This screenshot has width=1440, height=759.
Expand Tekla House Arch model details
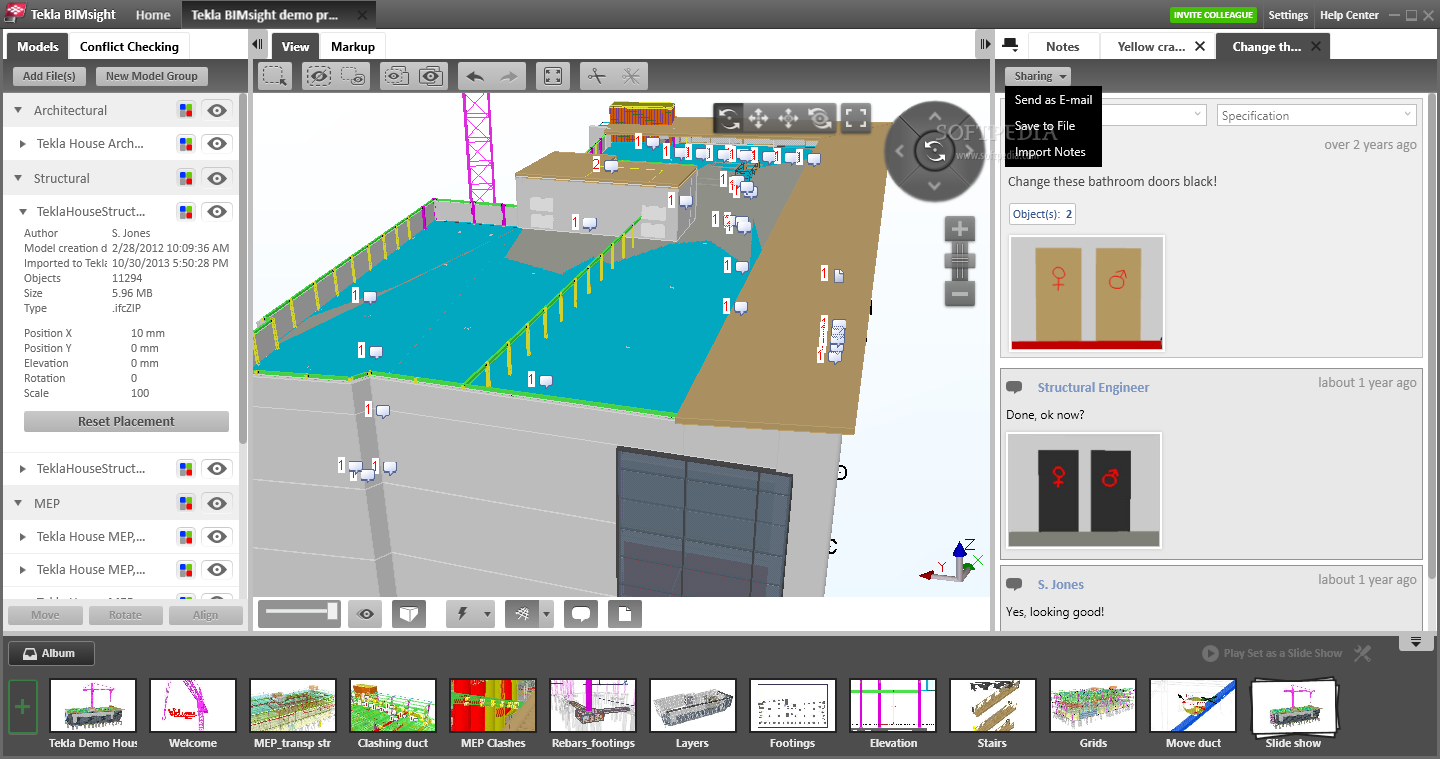tap(23, 143)
